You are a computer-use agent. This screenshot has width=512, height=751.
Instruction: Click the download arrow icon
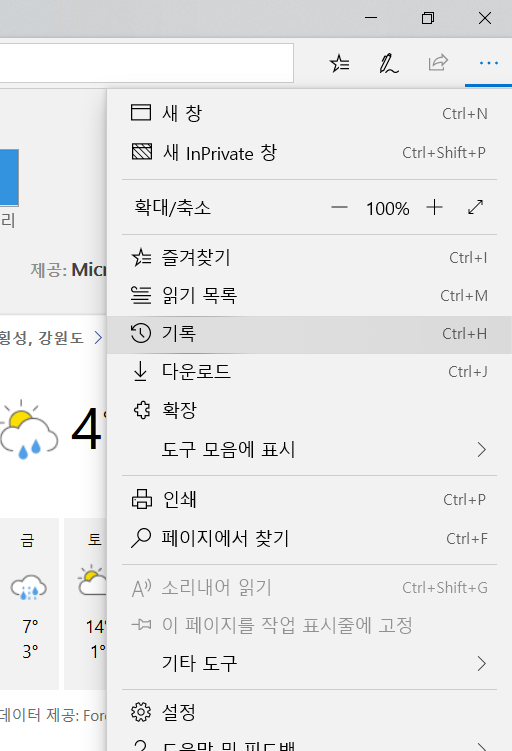(x=140, y=371)
